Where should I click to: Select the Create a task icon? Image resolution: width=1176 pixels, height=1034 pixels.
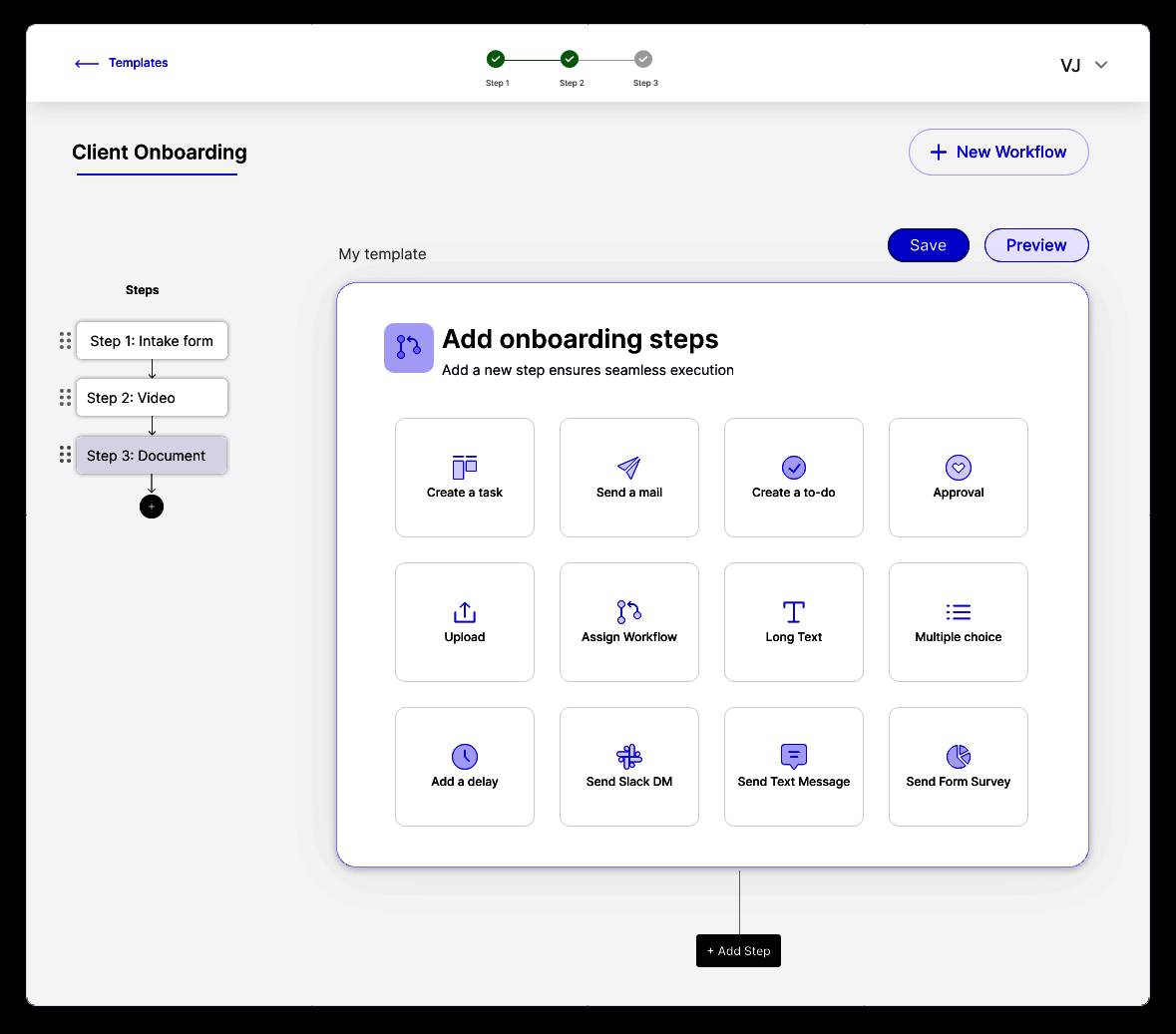(464, 467)
